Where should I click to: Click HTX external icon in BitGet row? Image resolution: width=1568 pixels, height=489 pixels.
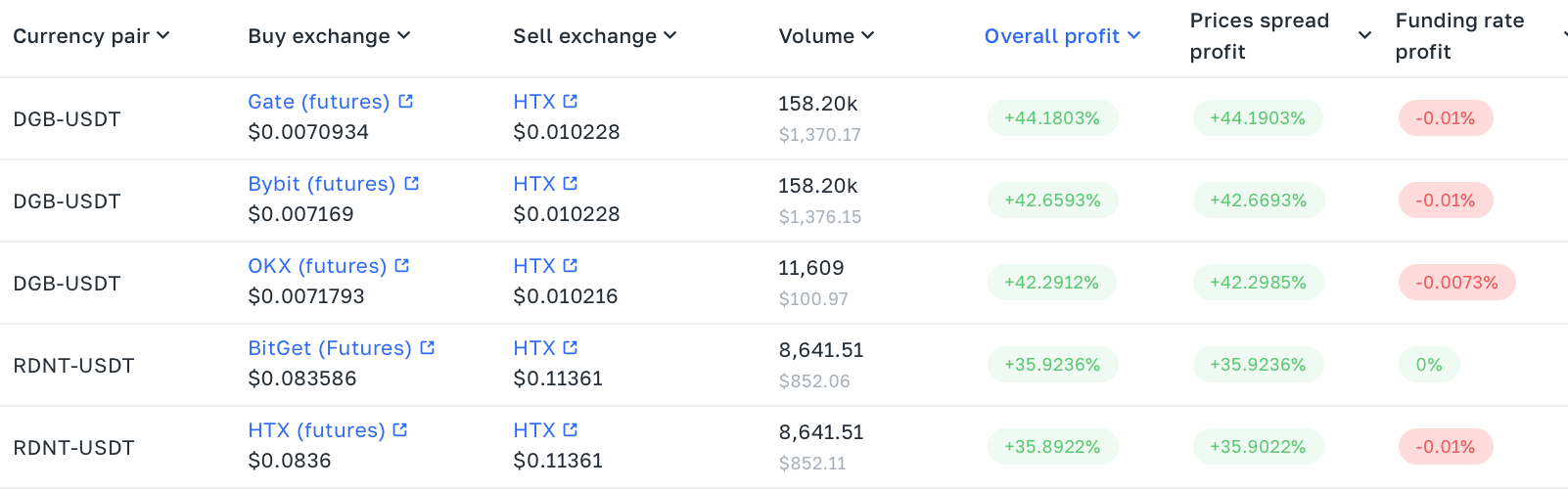571,347
